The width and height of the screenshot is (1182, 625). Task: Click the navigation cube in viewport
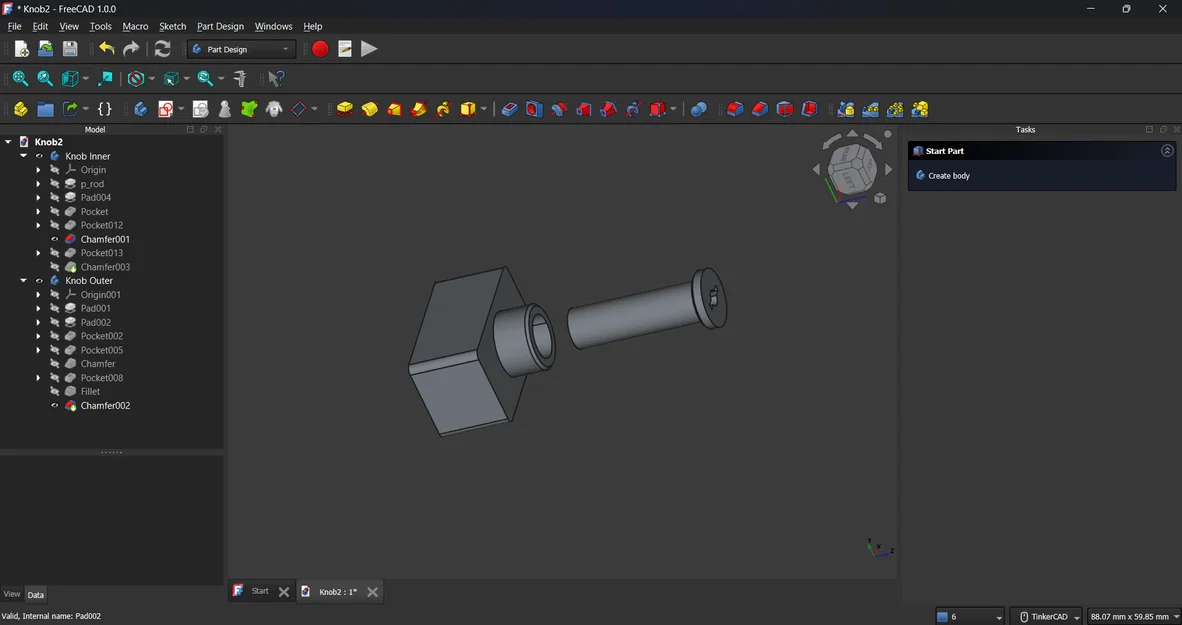click(x=852, y=168)
